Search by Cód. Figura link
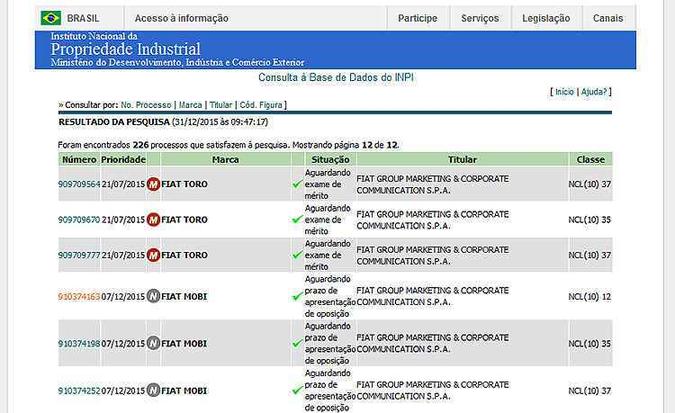 (x=261, y=105)
